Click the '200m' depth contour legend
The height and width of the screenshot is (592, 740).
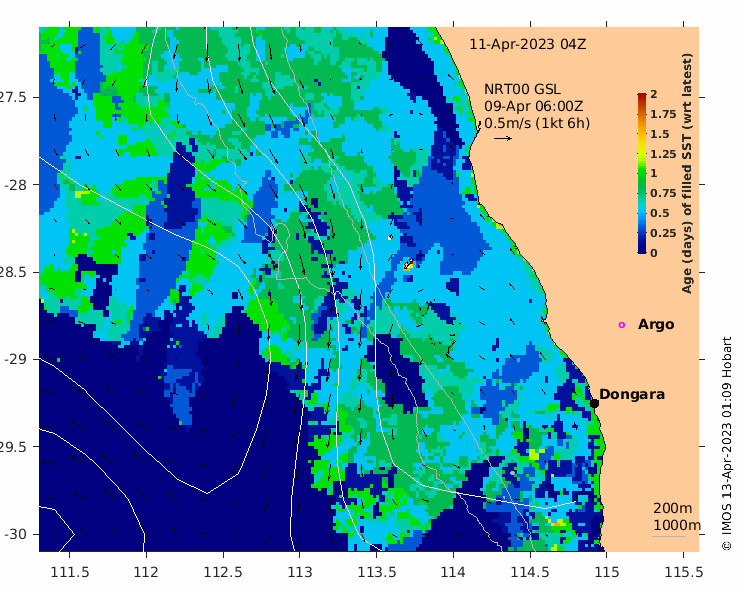[x=673, y=508]
